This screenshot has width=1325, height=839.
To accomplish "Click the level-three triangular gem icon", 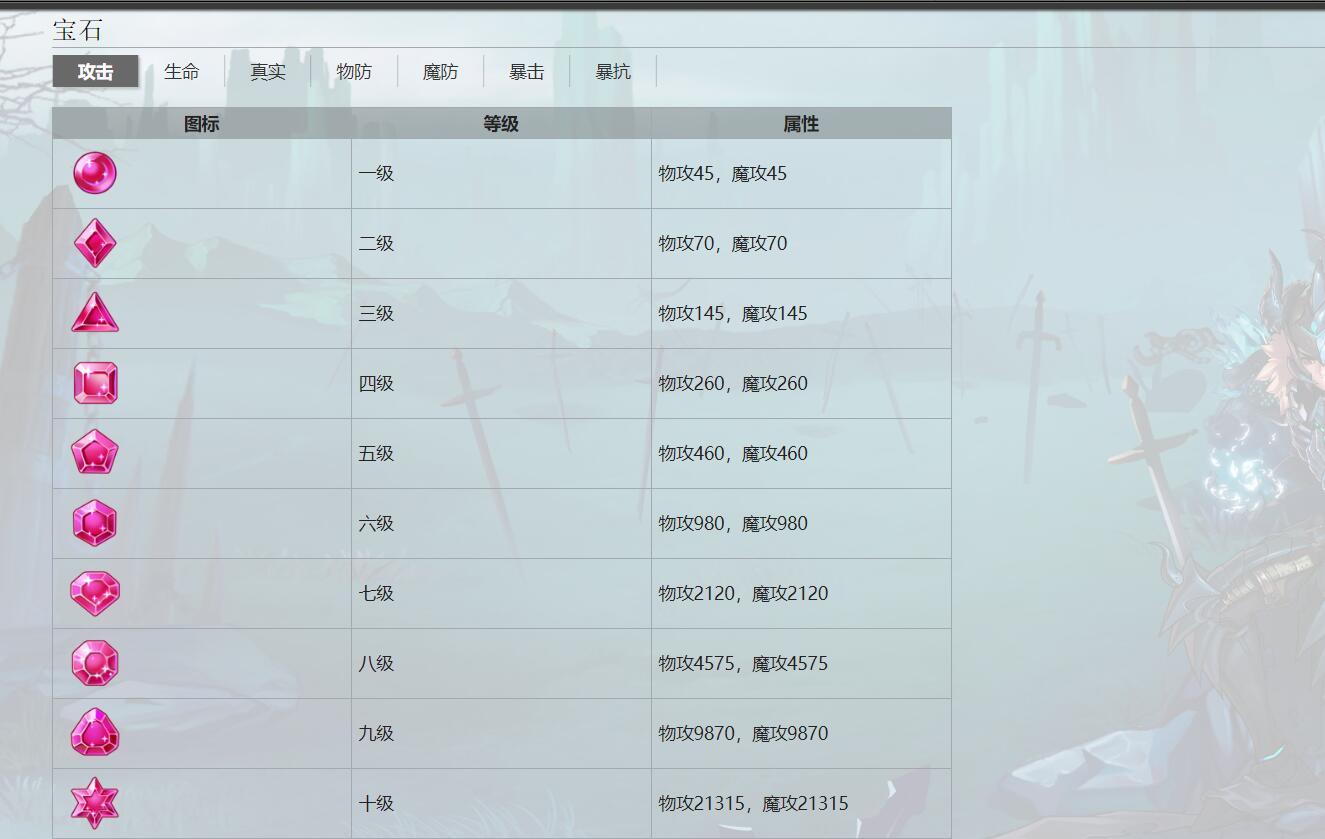I will (x=95, y=313).
